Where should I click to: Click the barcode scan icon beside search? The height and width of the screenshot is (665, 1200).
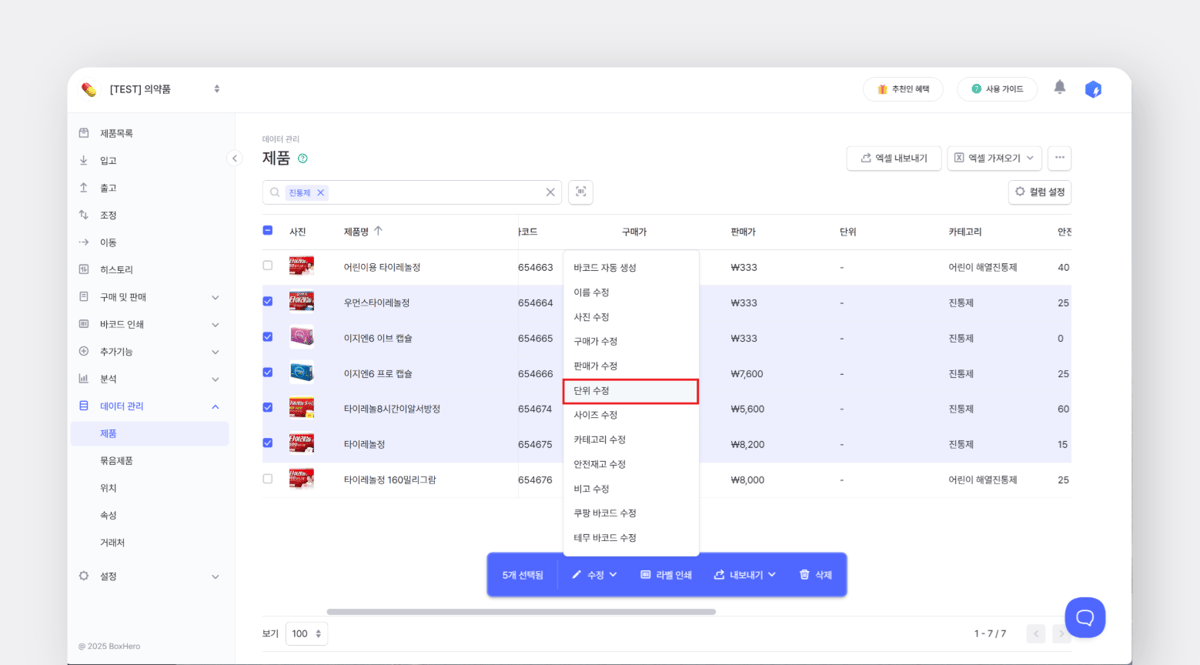tap(581, 192)
